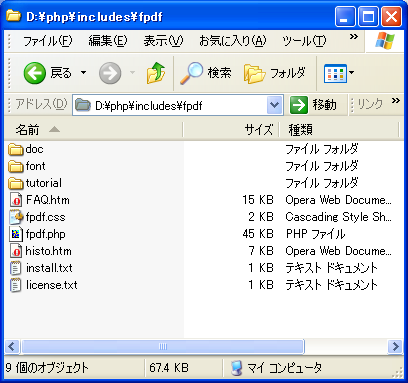Open the お気に入り(A) menu
Image resolution: width=408 pixels, height=383 pixels.
232,41
